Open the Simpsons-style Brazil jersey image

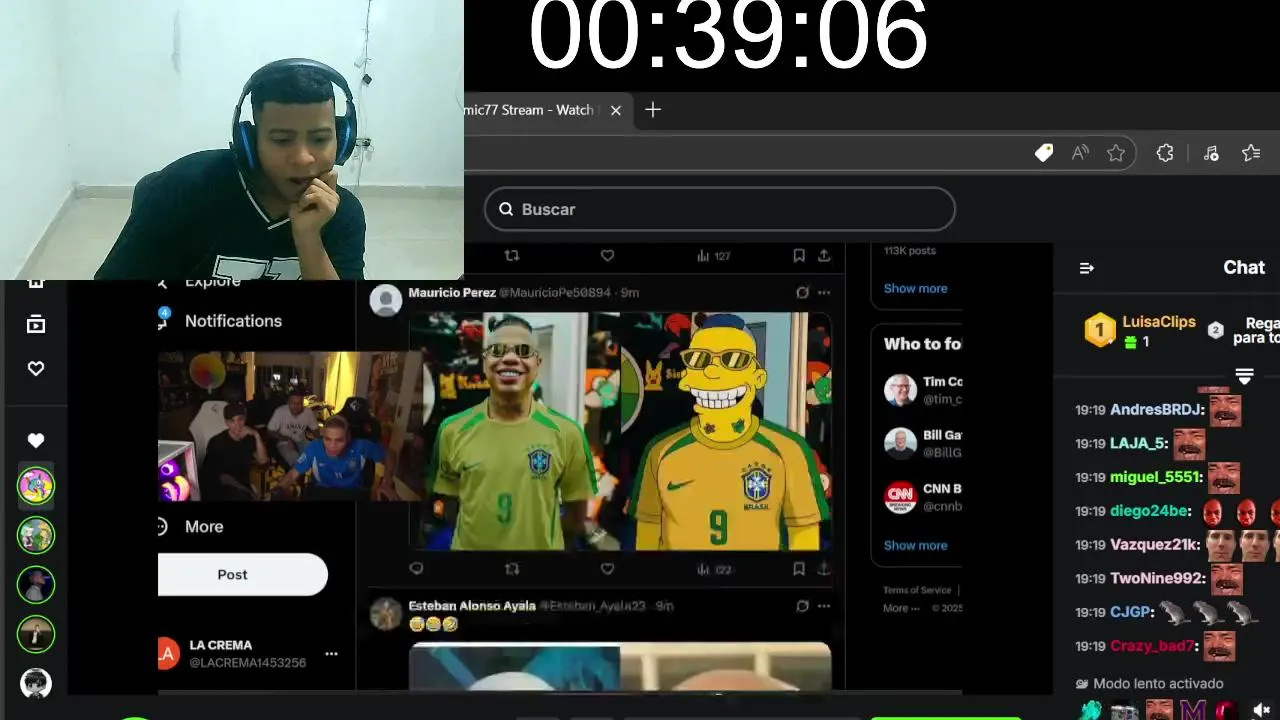pos(726,431)
